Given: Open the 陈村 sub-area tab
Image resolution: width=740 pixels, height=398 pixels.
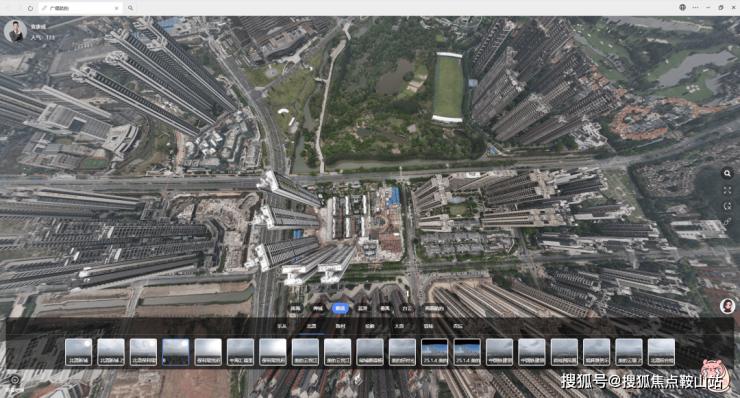Looking at the screenshot, I should [x=340, y=326].
